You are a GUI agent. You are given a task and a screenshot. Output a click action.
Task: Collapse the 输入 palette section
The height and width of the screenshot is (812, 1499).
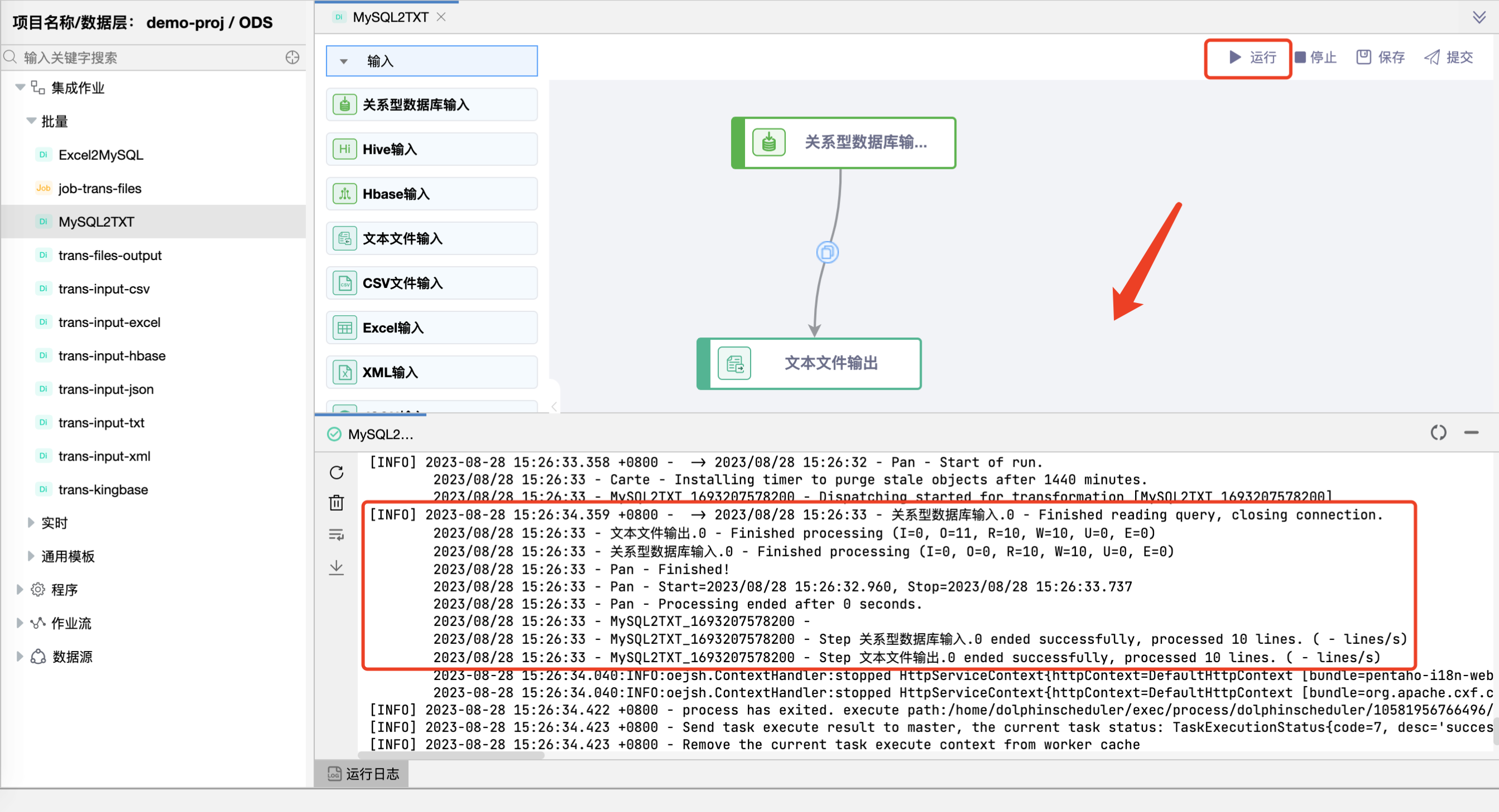(344, 61)
